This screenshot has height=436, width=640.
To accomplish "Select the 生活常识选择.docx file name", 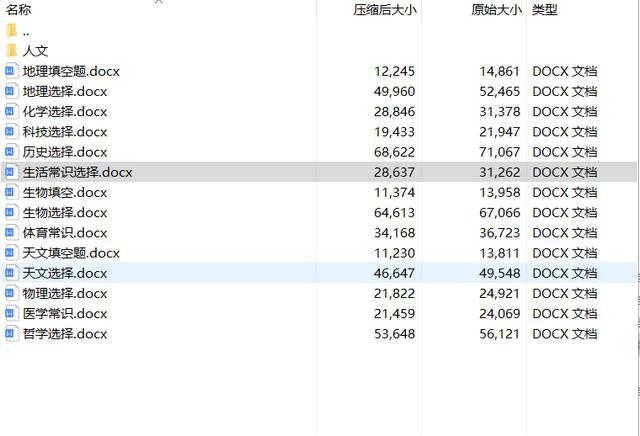I will point(78,172).
